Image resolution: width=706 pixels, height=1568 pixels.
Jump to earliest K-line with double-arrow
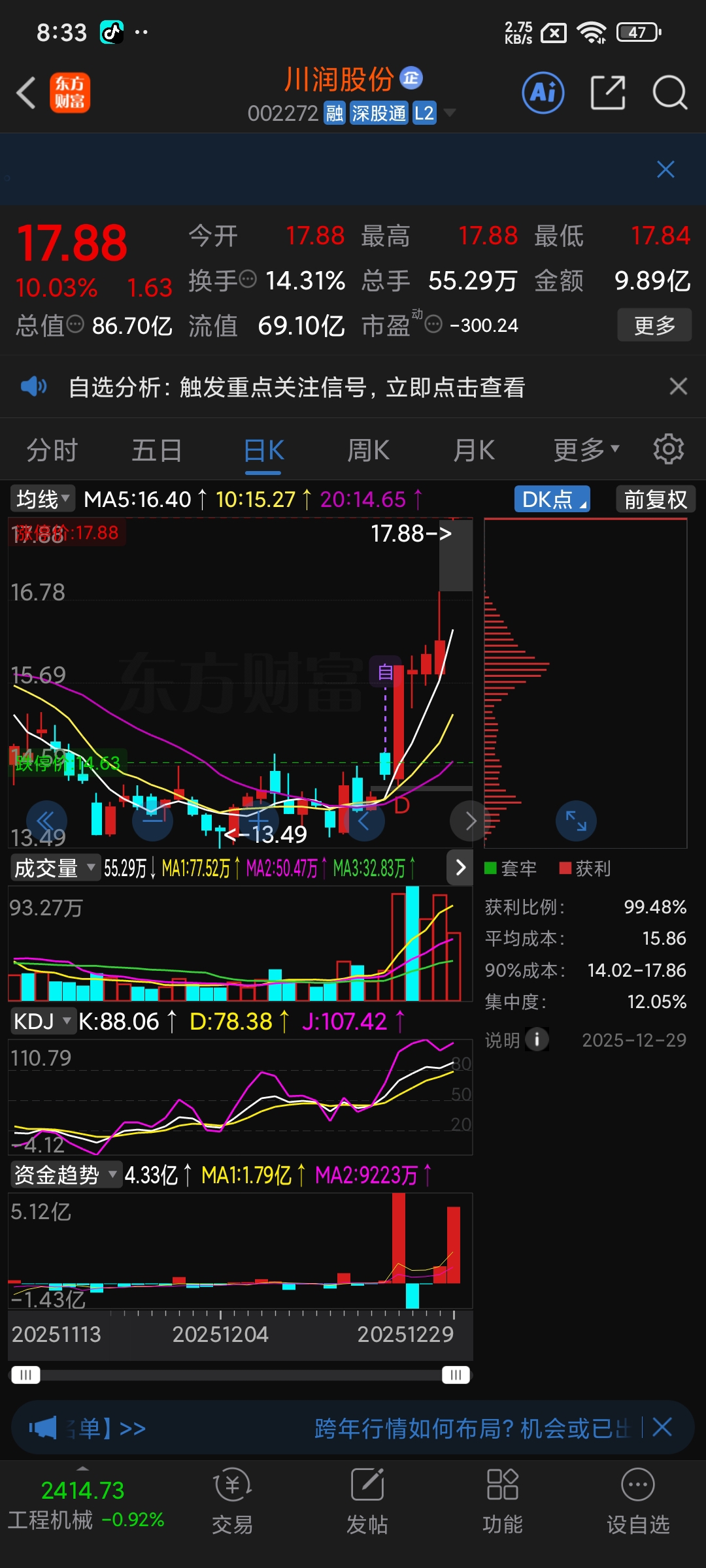pyautogui.click(x=46, y=821)
